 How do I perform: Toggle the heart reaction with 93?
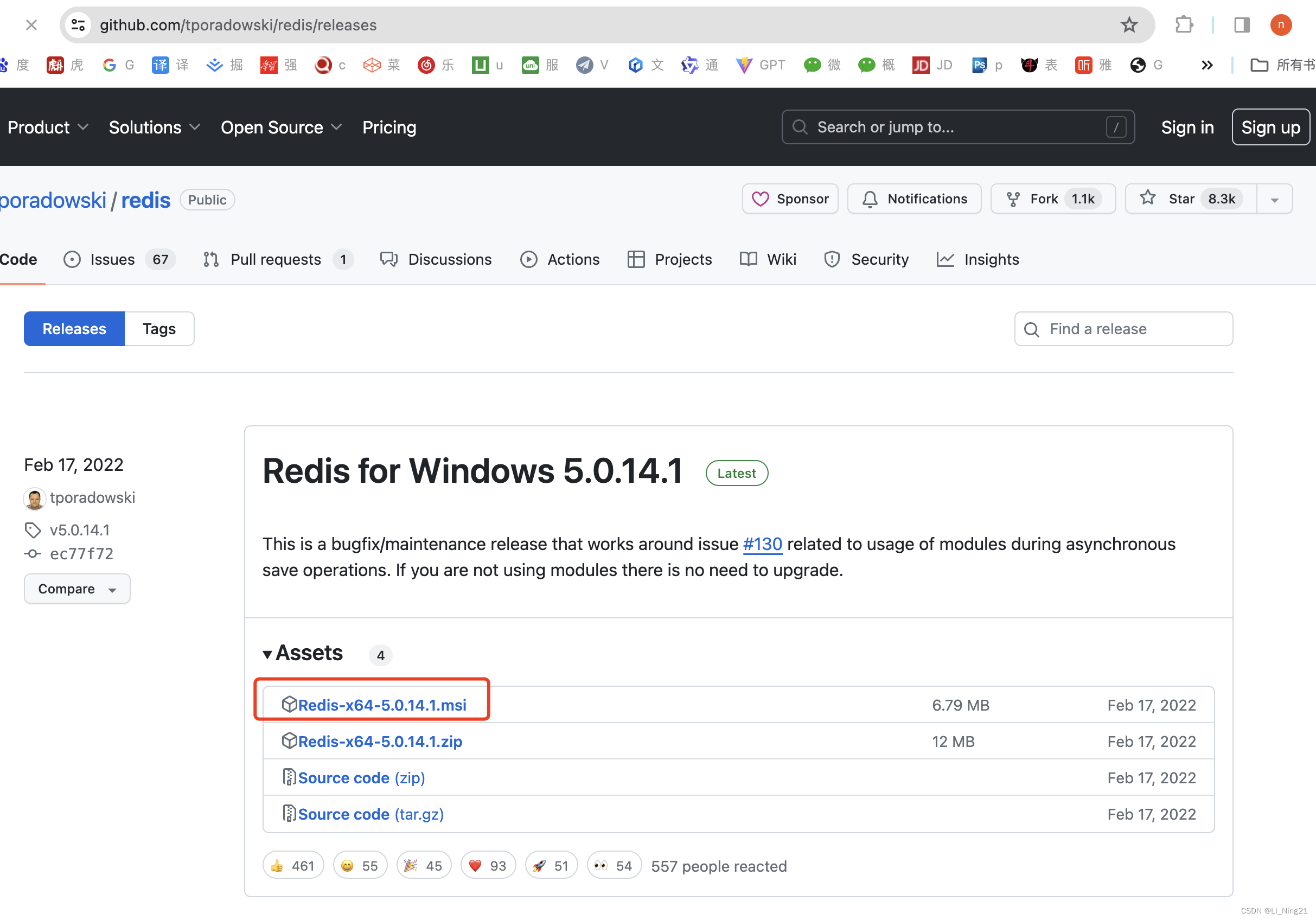(x=488, y=866)
